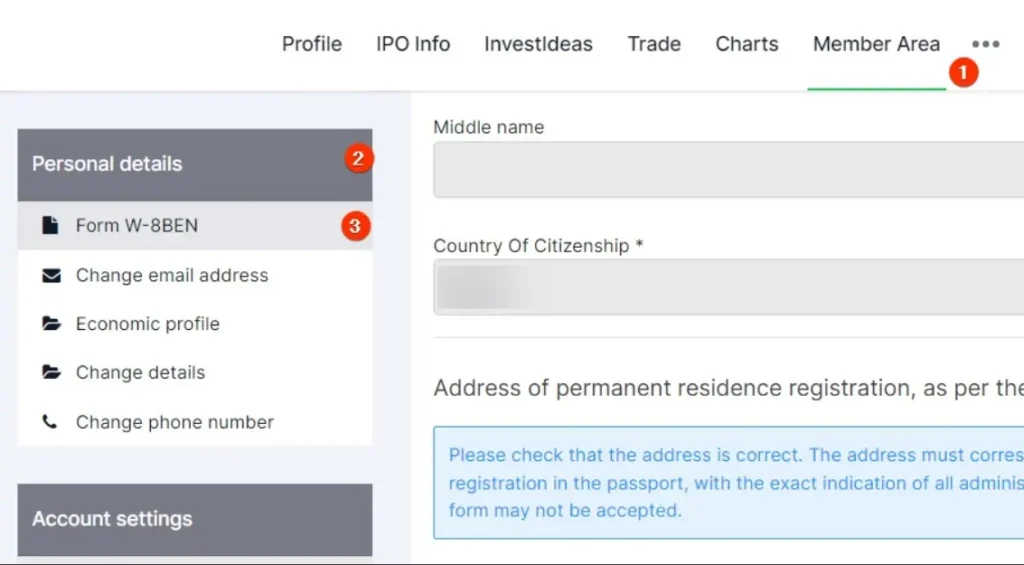Expand the Account settings section header
This screenshot has height=565, width=1024.
(x=195, y=520)
